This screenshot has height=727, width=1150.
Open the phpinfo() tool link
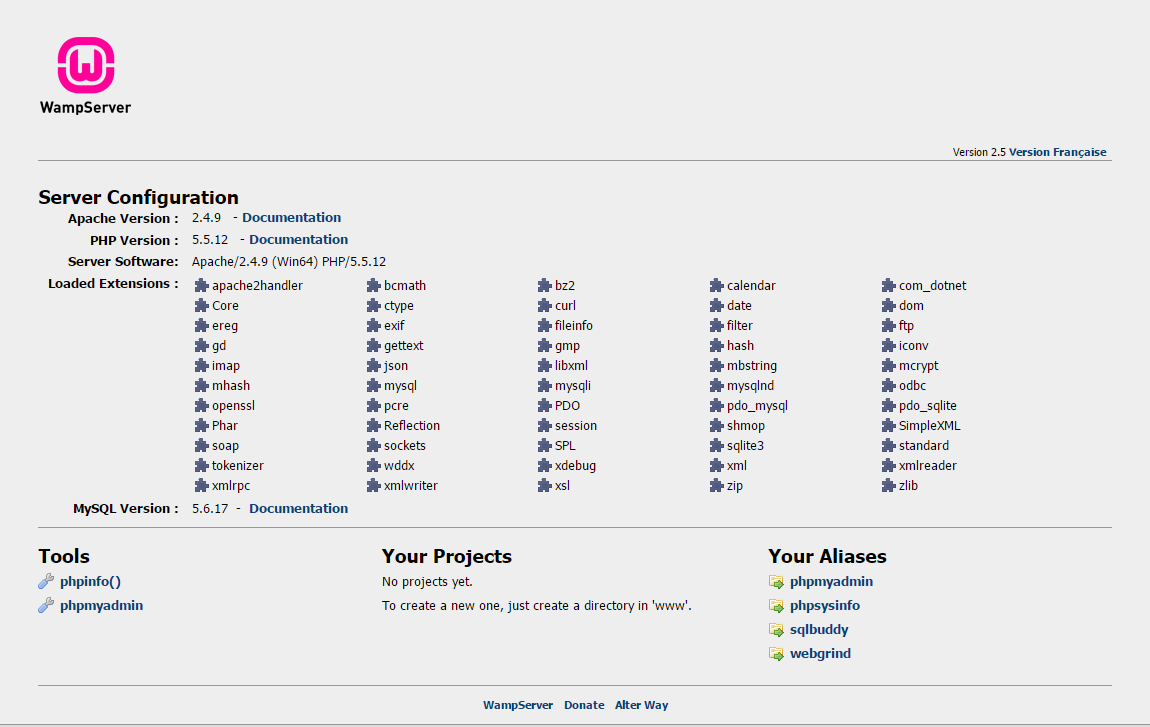point(90,582)
